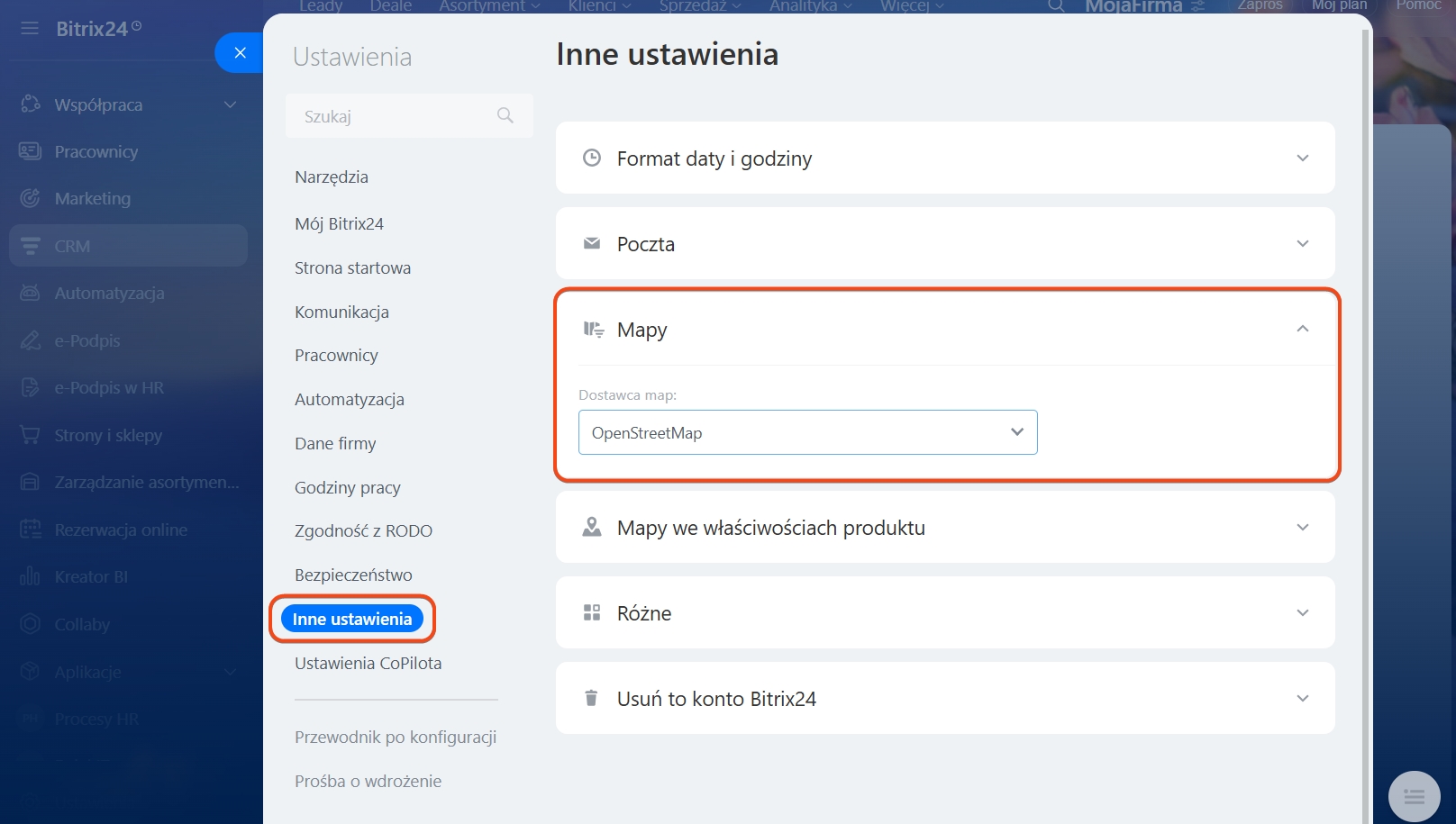Select Bezpieczeństwo in settings menu
1456x824 pixels.
(353, 575)
